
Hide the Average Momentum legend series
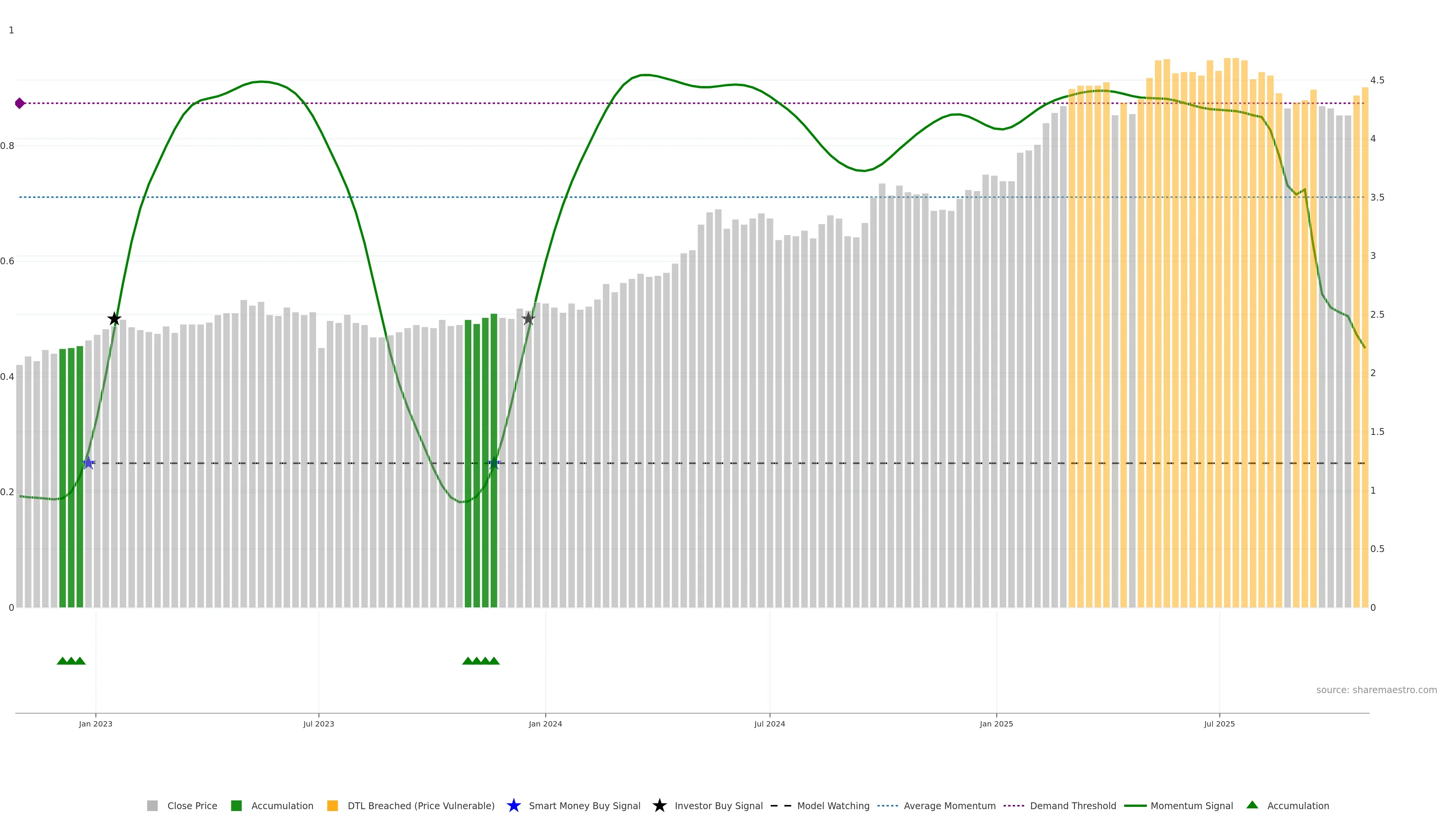pos(949,806)
